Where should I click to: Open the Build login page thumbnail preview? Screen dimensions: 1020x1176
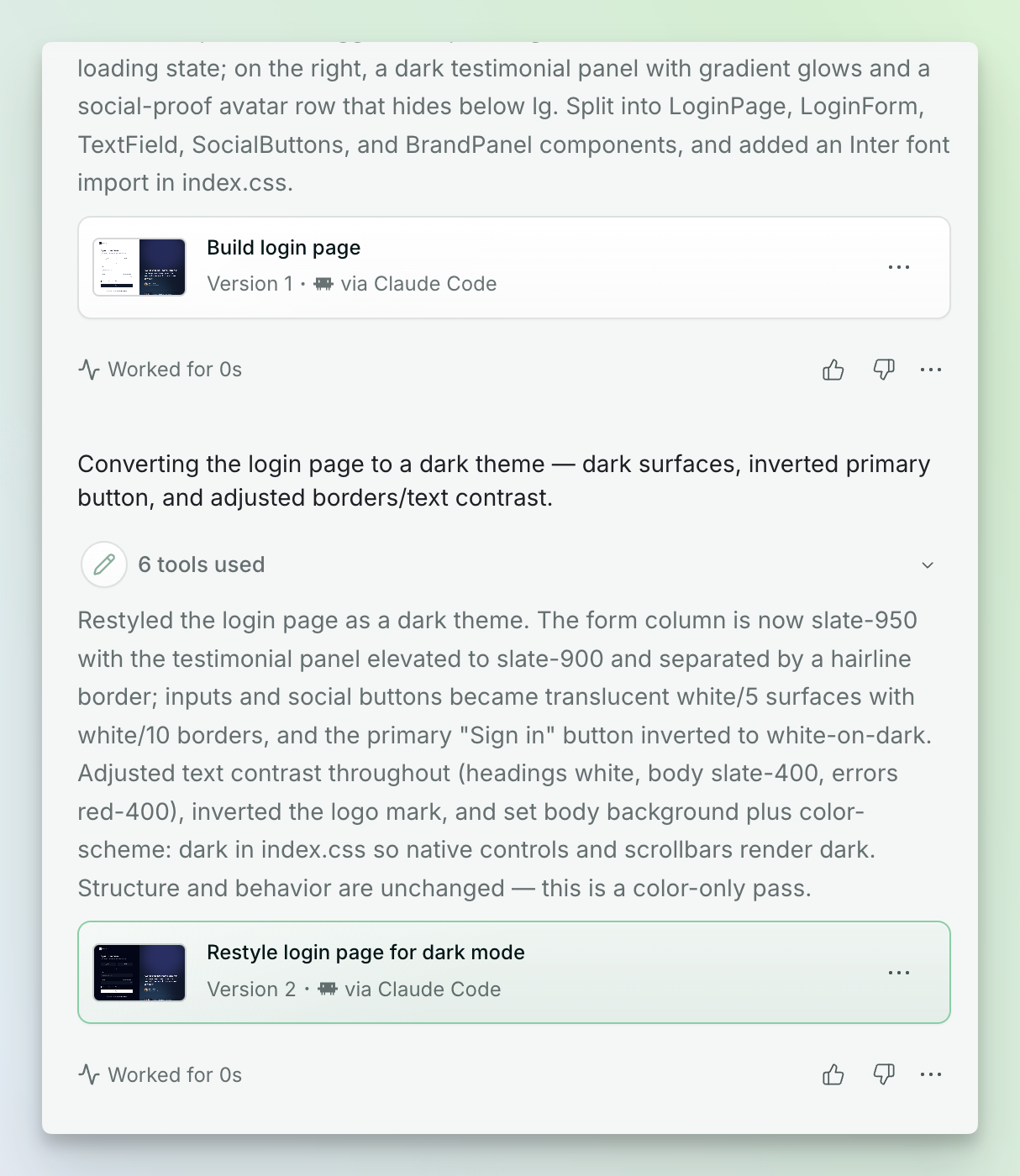pyautogui.click(x=139, y=267)
